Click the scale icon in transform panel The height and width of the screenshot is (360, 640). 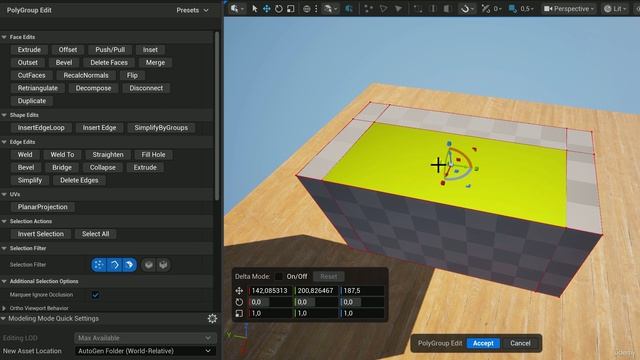point(239,313)
